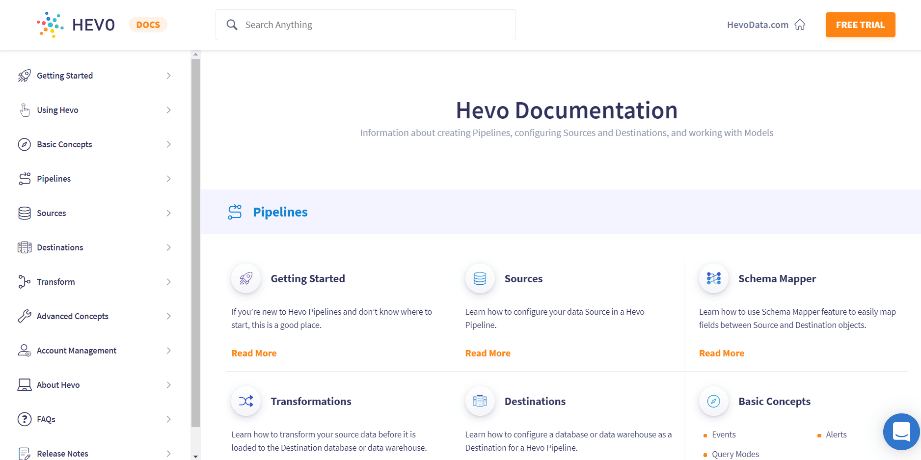Image resolution: width=921 pixels, height=460 pixels.
Task: Click the Pipelines icon in sidebar
Action: point(24,179)
